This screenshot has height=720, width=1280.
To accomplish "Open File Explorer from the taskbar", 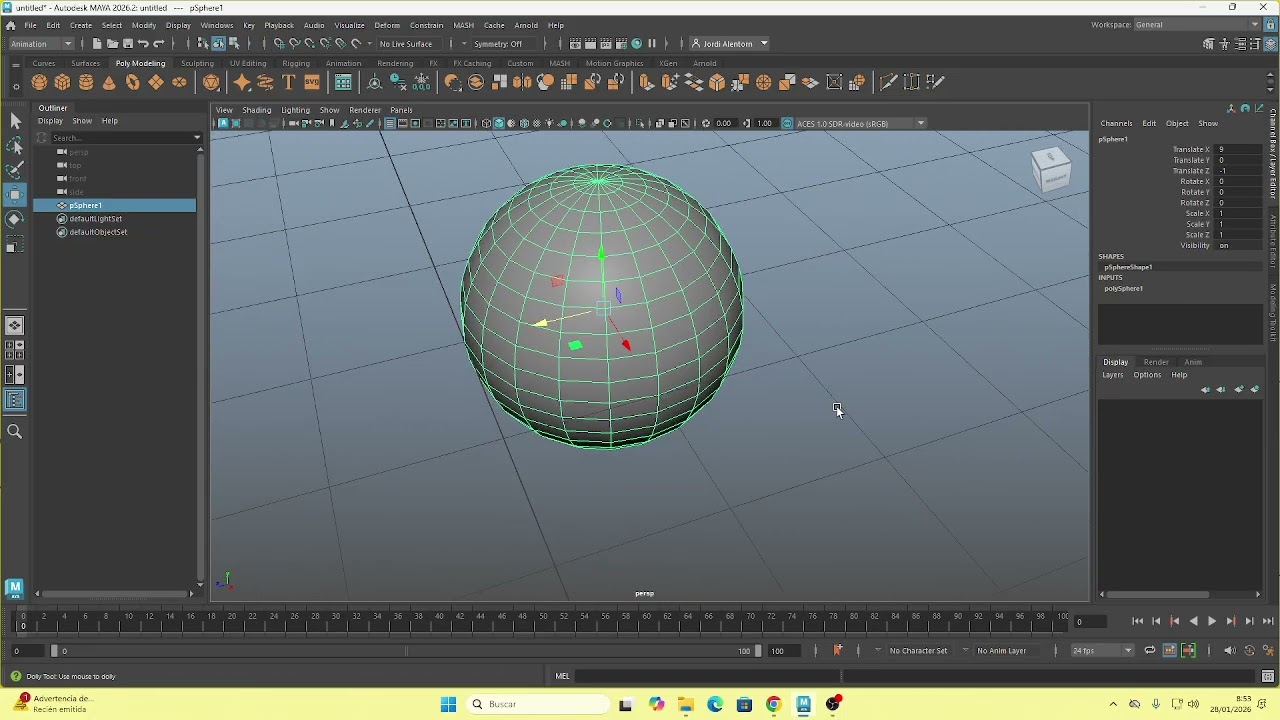I will 686,705.
